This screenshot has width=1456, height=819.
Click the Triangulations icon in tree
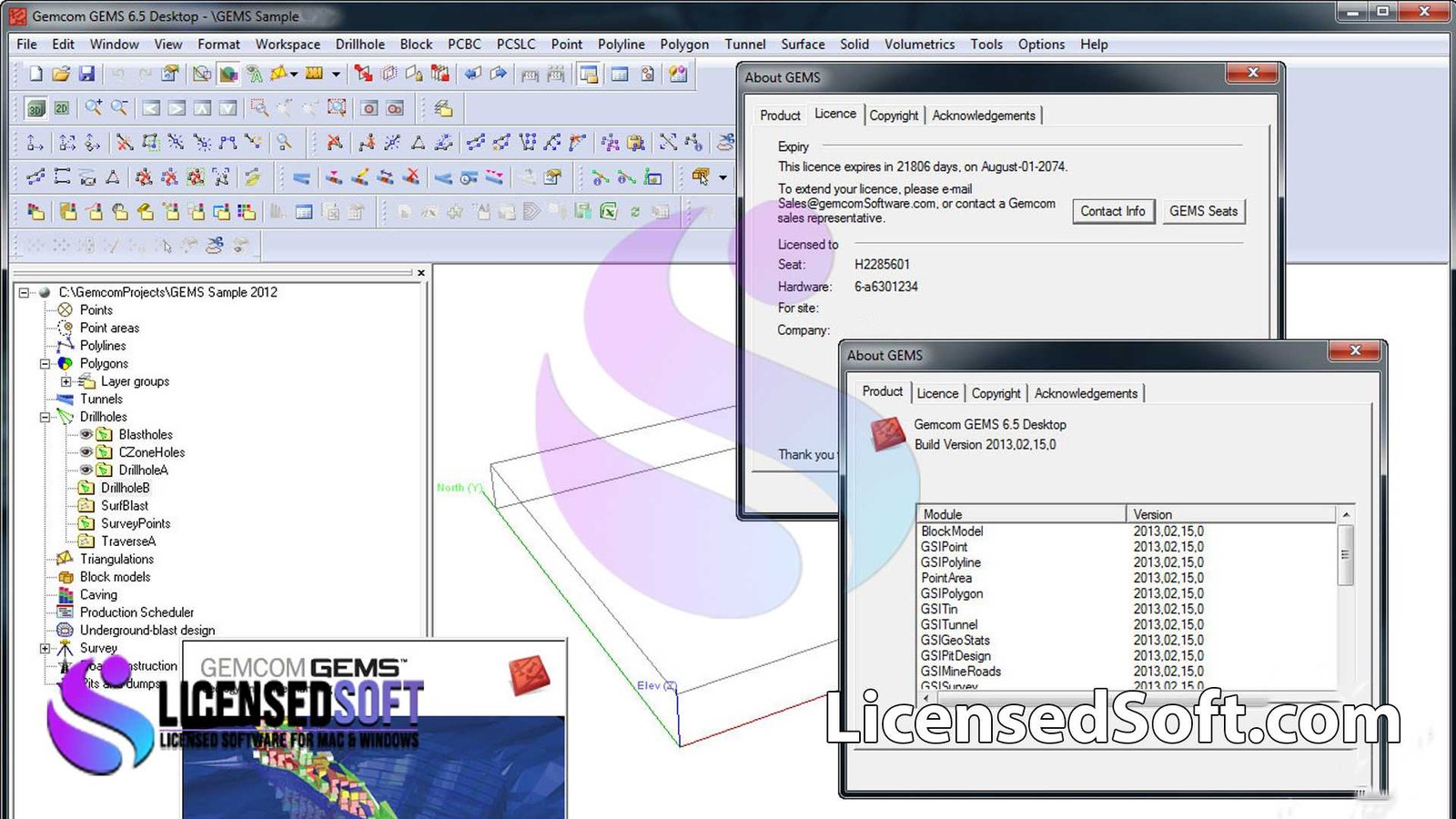point(65,558)
